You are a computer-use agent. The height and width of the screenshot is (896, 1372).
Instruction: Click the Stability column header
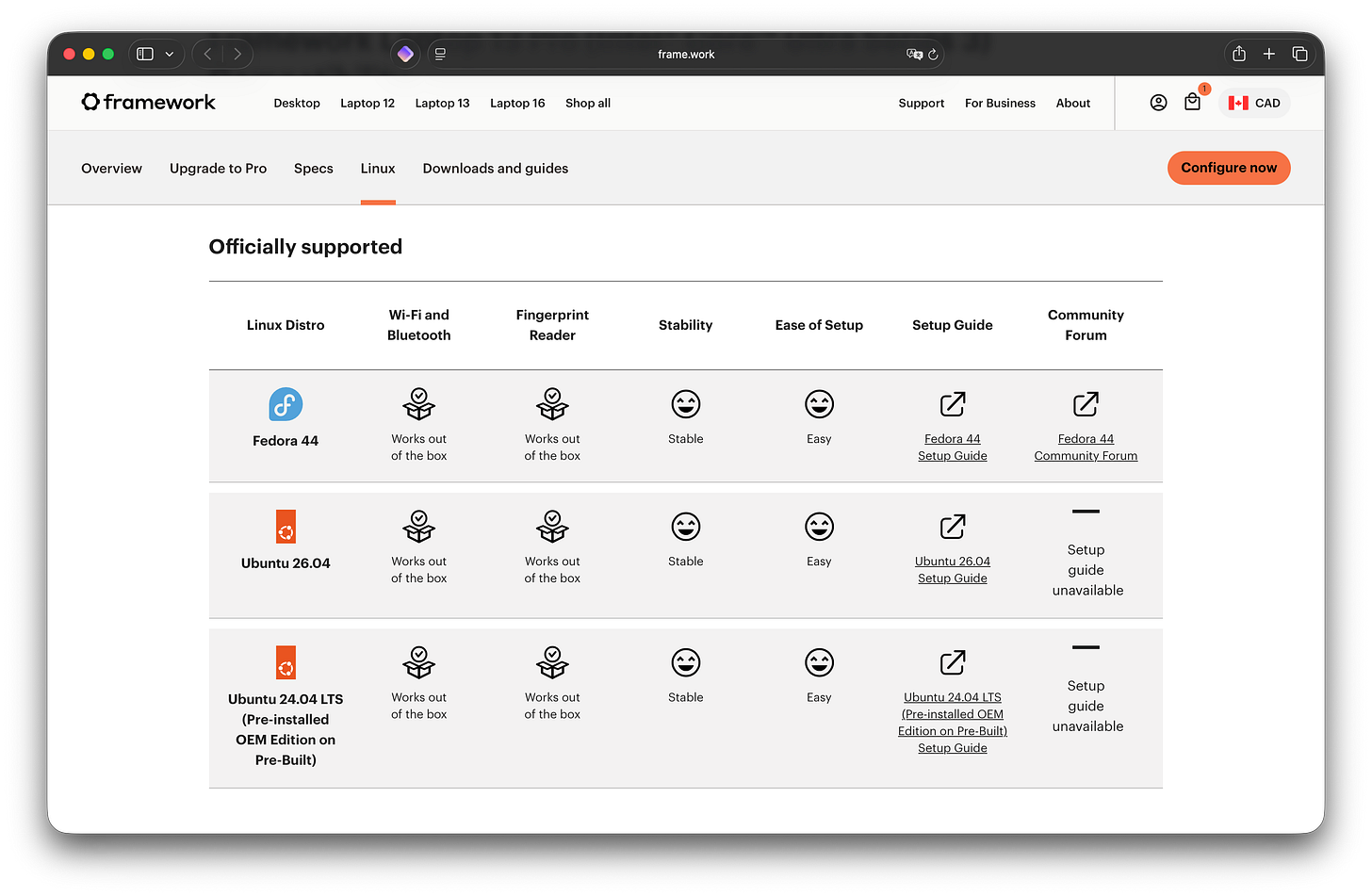click(x=686, y=325)
